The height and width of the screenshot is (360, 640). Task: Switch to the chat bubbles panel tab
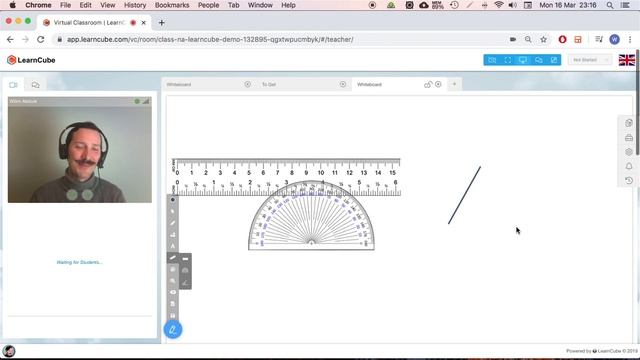[36, 85]
